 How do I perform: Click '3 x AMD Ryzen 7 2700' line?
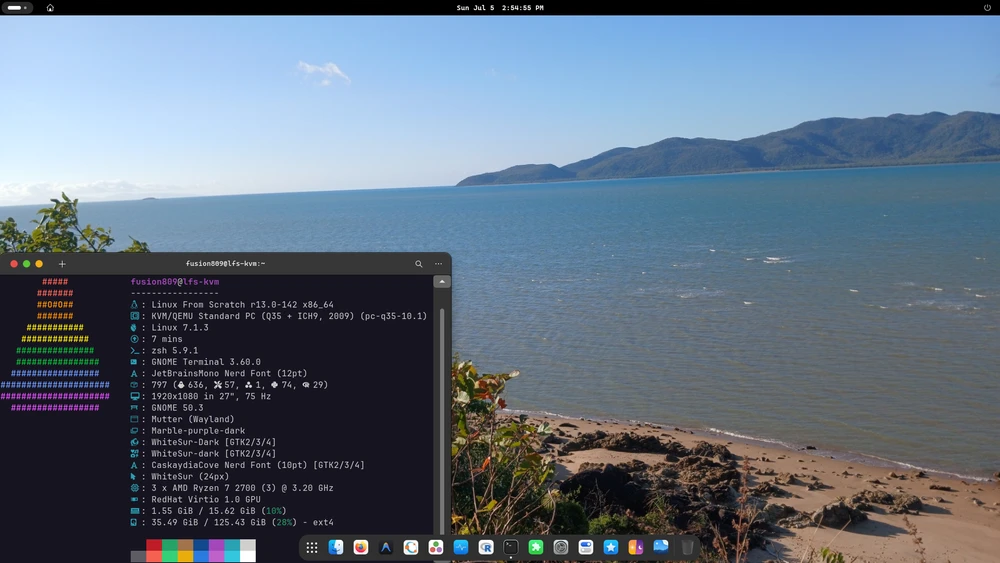coord(242,488)
